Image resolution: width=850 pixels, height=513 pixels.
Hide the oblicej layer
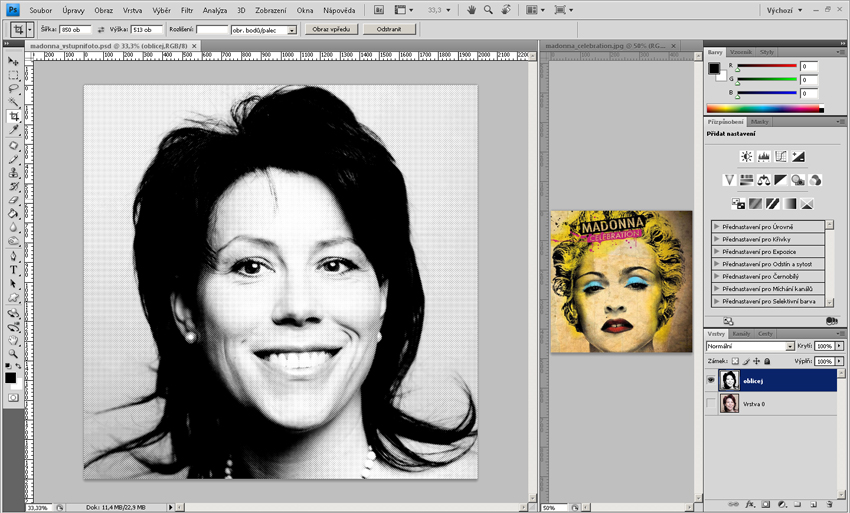point(711,380)
